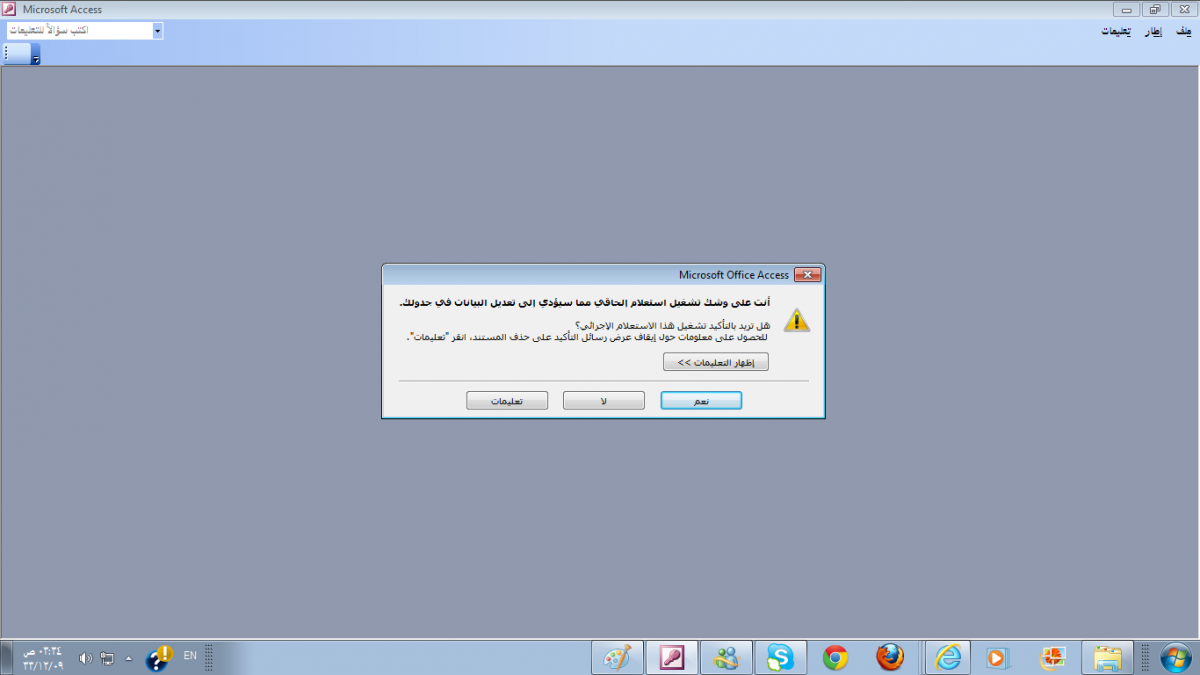Launch Firefox from the taskbar

(x=889, y=657)
